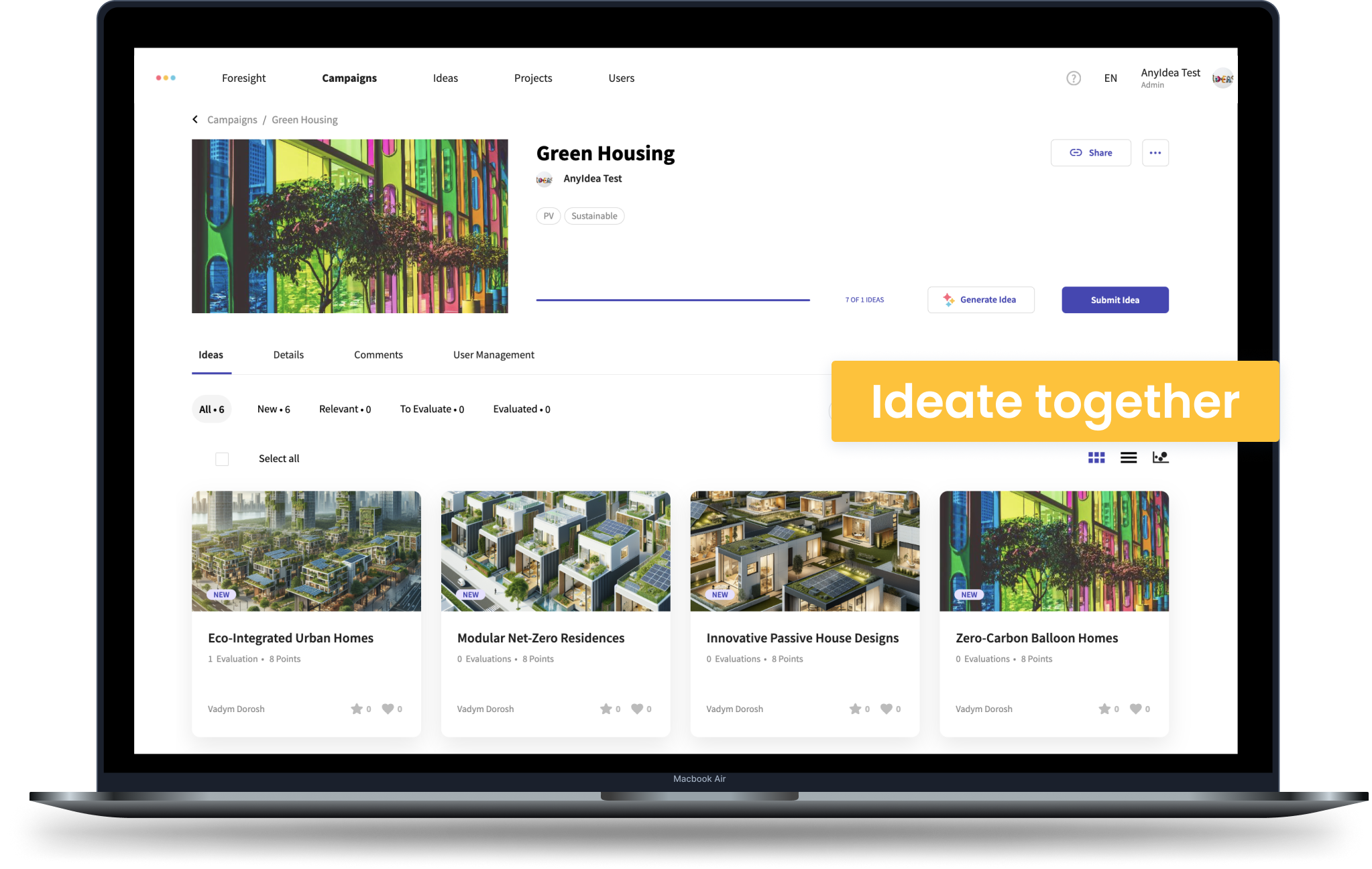Enable the Select all checkbox
This screenshot has height=869, width=1372.
(x=221, y=459)
